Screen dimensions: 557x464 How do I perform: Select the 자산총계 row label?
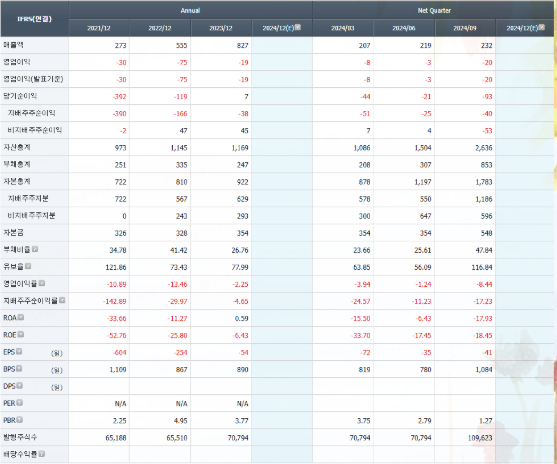17,147
